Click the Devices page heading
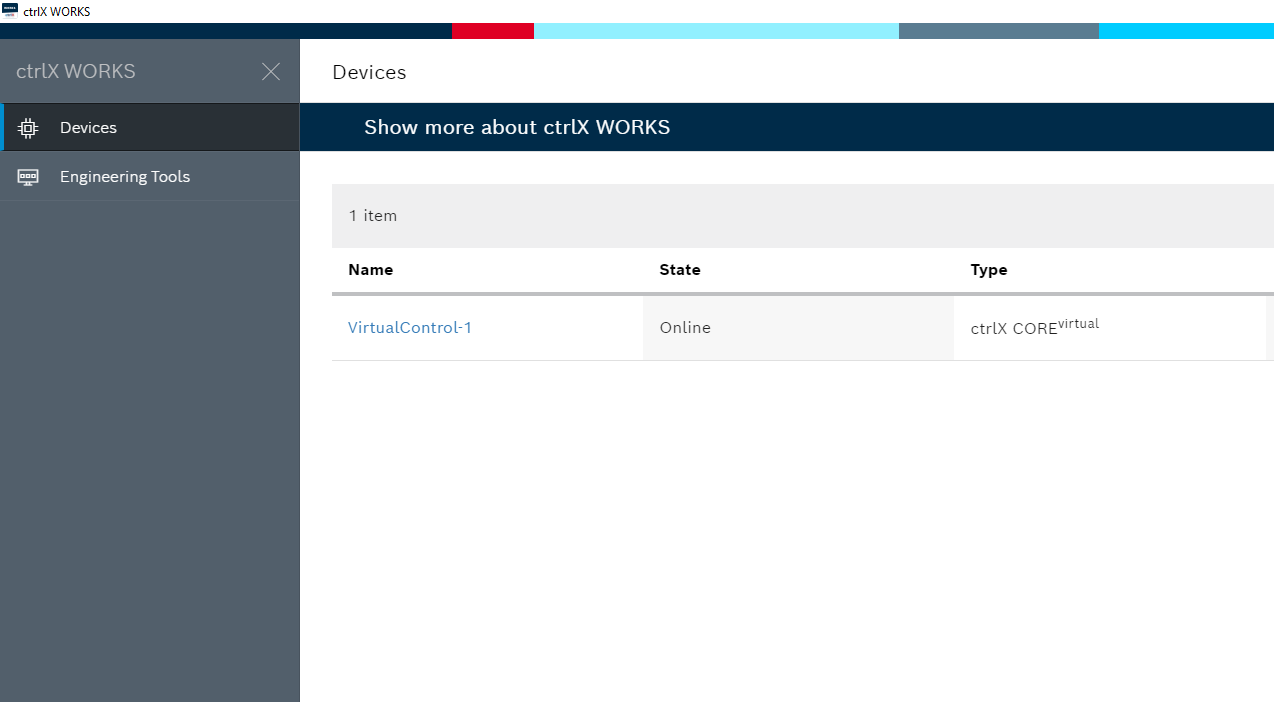 [369, 72]
